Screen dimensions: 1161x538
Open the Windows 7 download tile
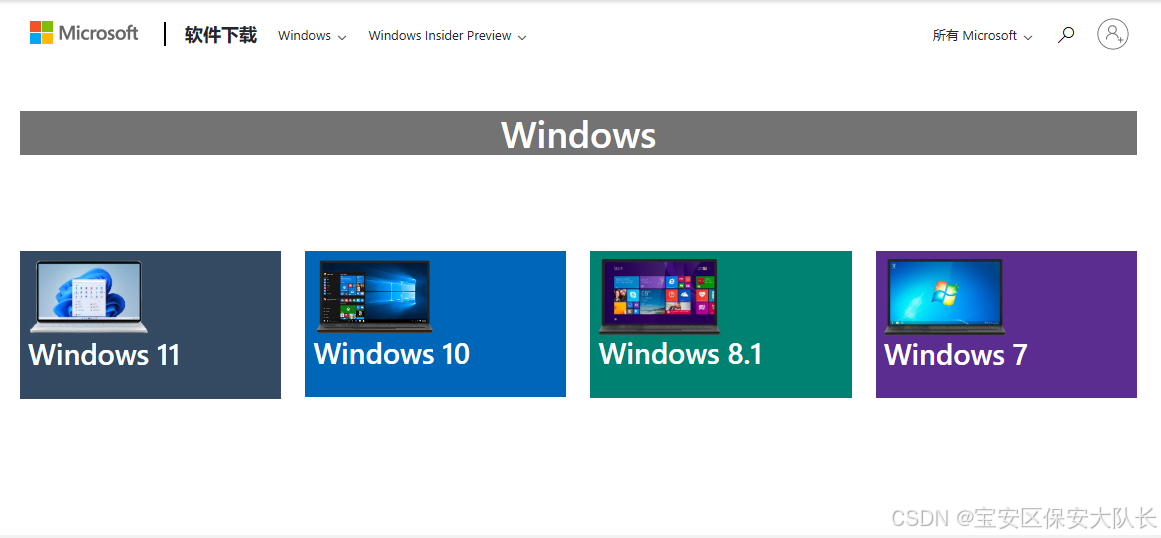(1006, 324)
